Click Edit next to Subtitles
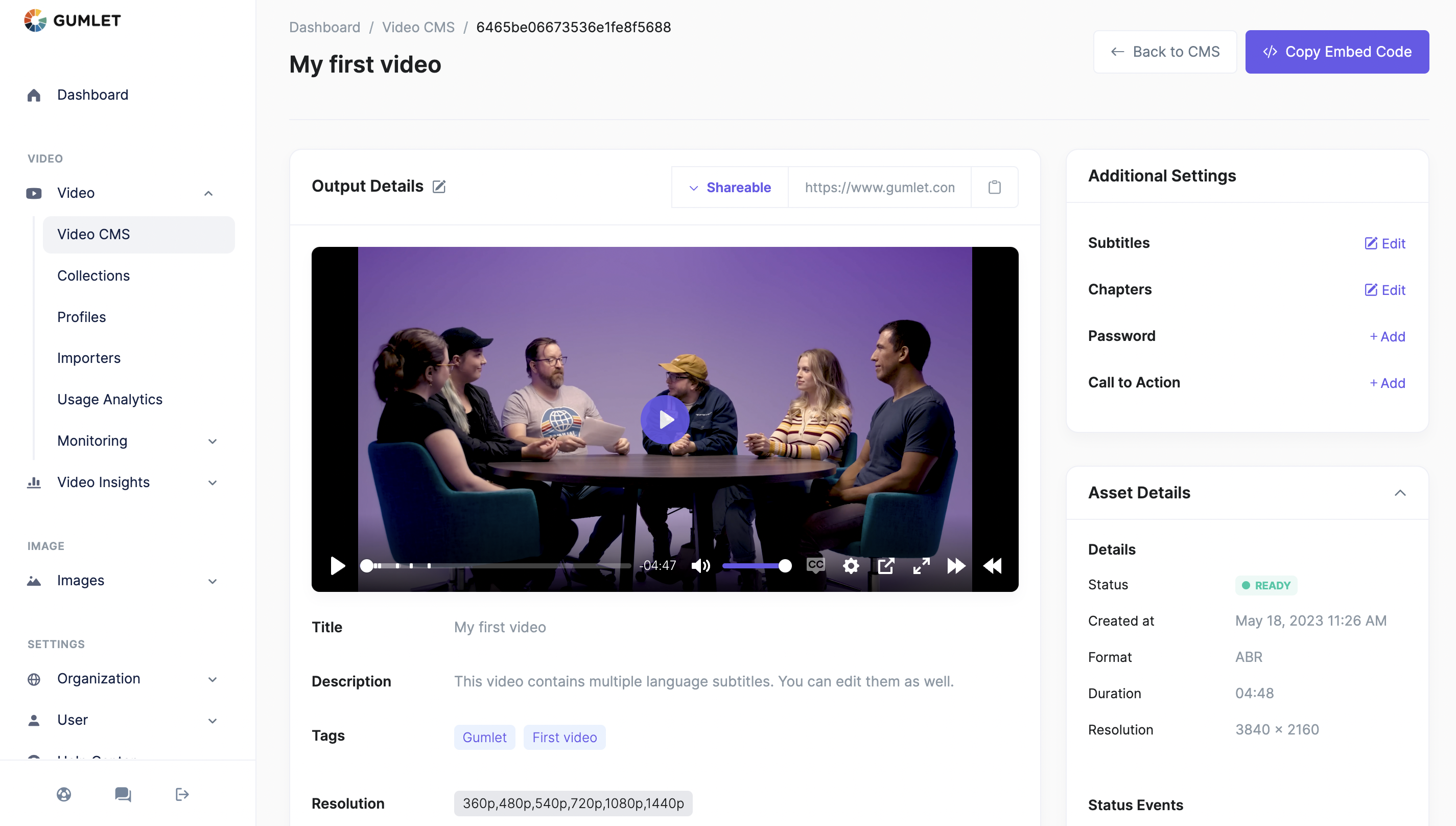Screen dimensions: 1456x826 pyautogui.click(x=1384, y=243)
